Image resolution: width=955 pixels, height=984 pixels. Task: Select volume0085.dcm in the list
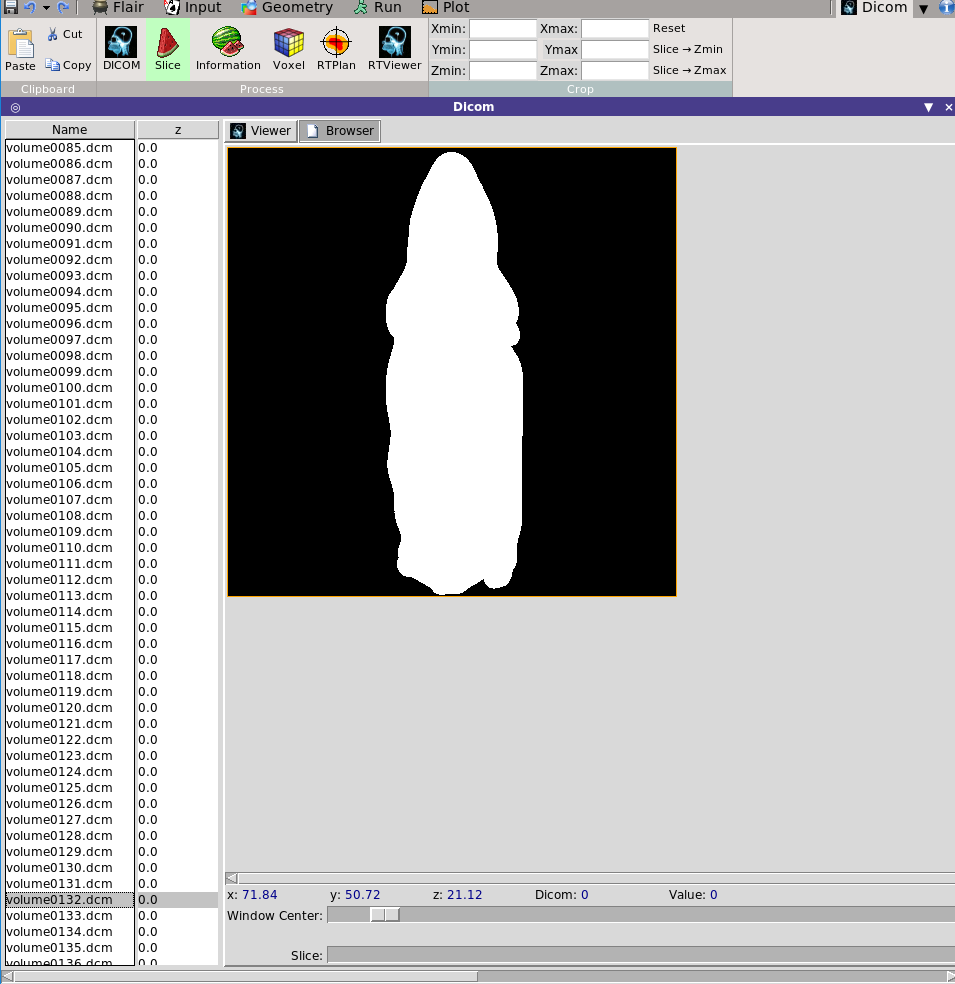pyautogui.click(x=70, y=147)
